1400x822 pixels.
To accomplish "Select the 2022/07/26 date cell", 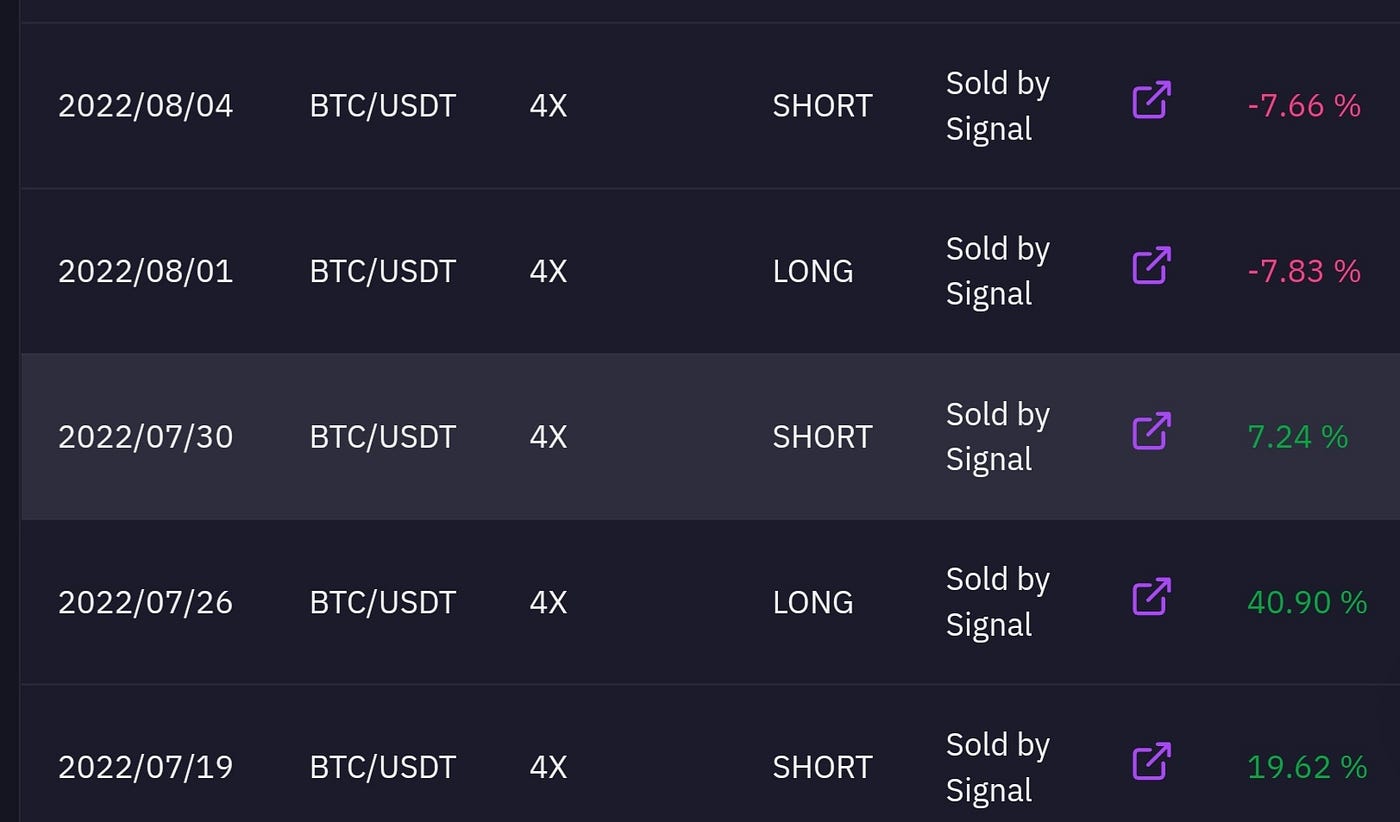I will 146,602.
